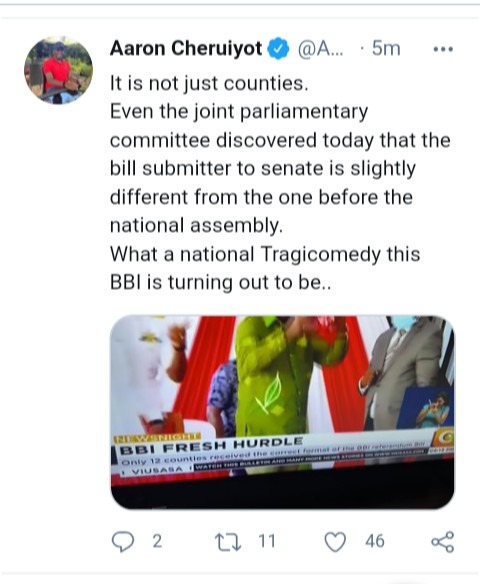Click the tweet text about Tragicomedy
The image size is (480, 584).
pyautogui.click(x=265, y=268)
